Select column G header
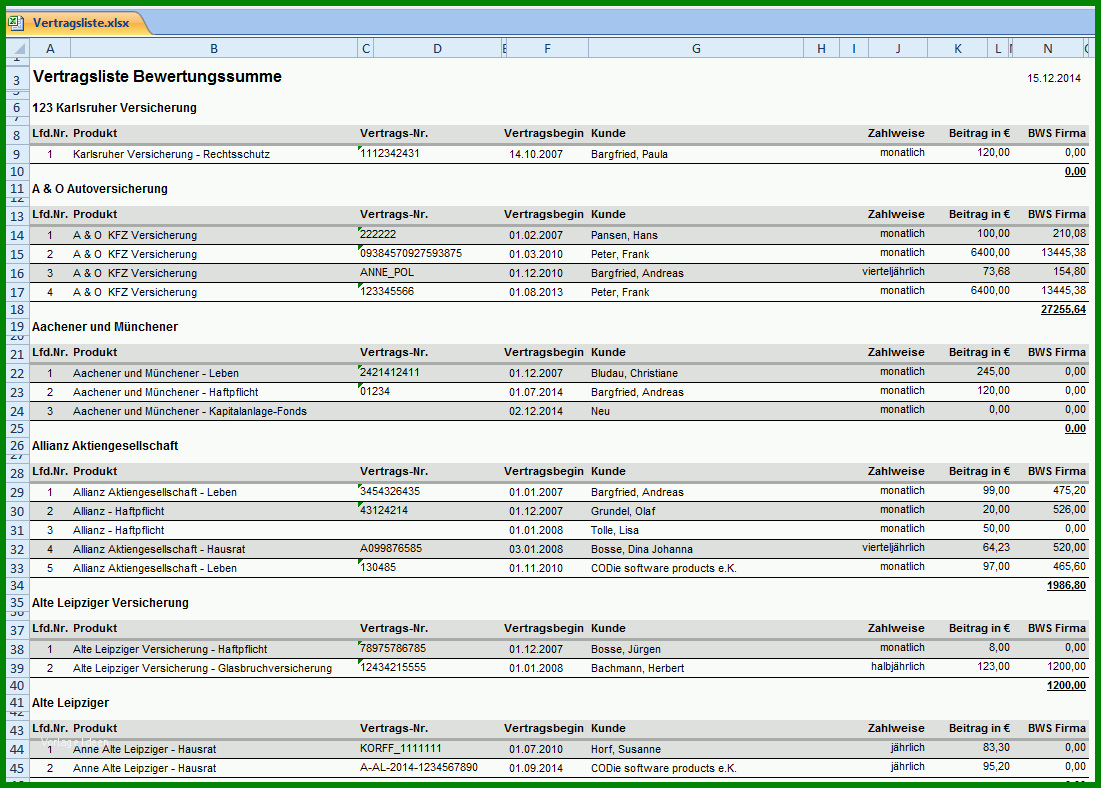Screen dimensions: 1101x788 click(x=696, y=48)
